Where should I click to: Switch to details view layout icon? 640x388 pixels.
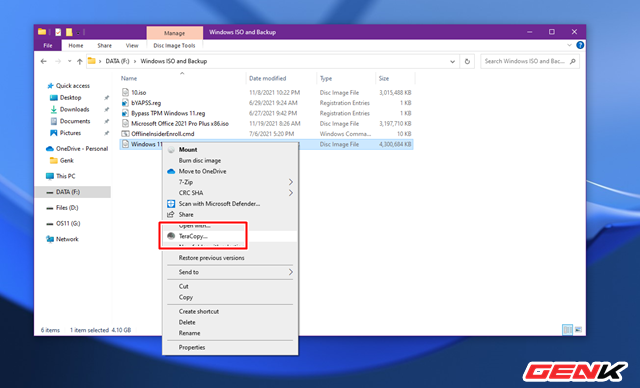(567, 330)
